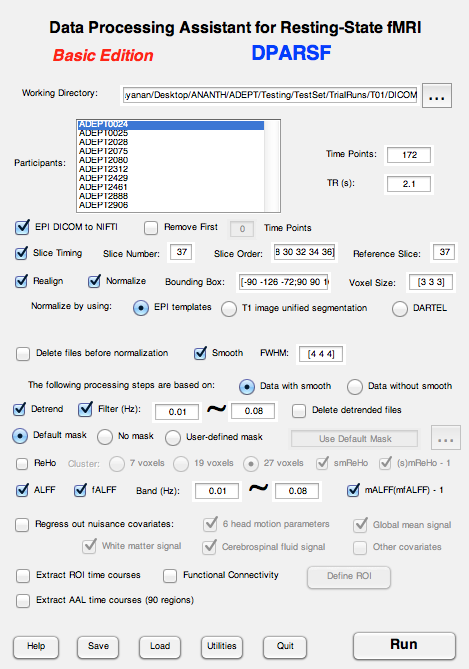Browse for mask file with ellipsis button
This screenshot has height=669, width=469.
pos(446,438)
